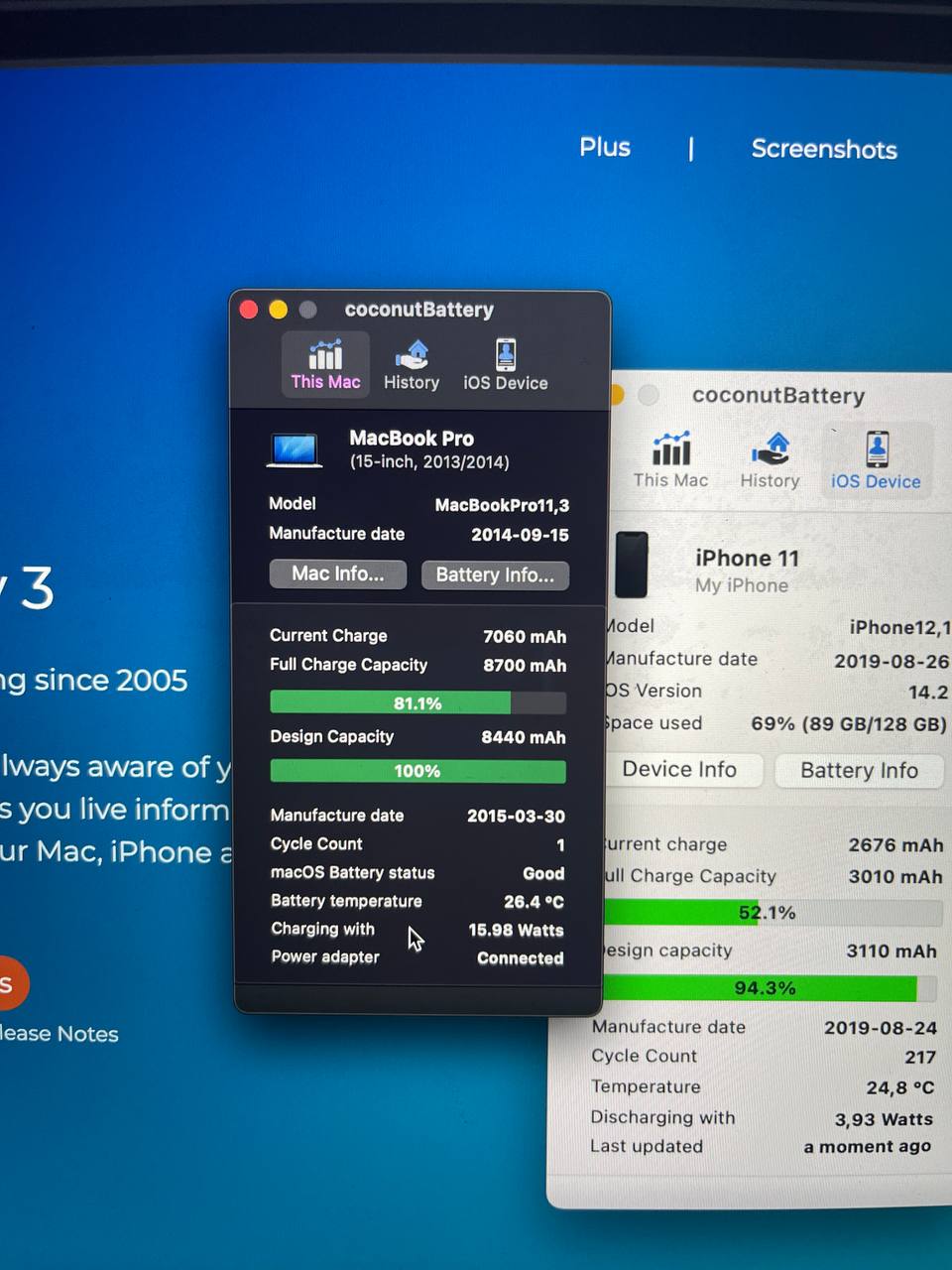Close the dark coconutBattery window with the red button
This screenshot has height=1270, width=952.
click(249, 310)
